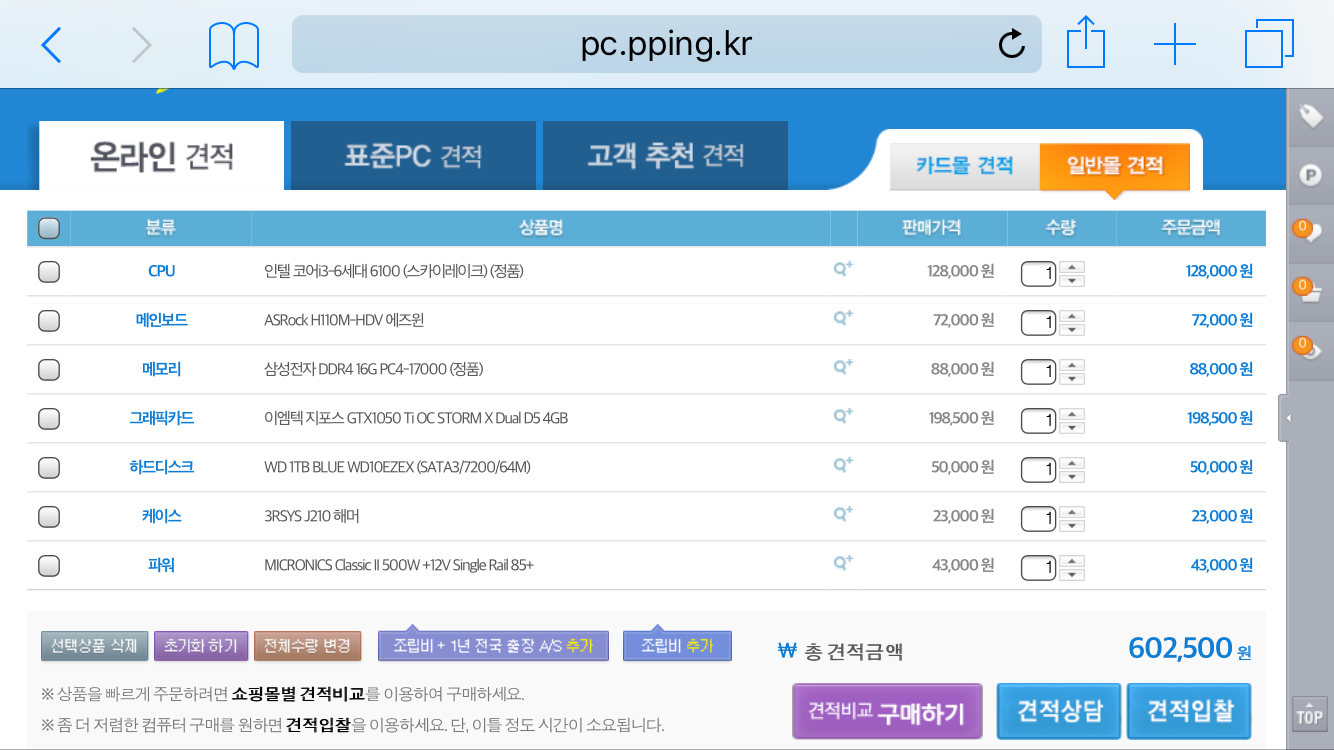Decrease the CPU quantity with the down arrow
Viewport: 1334px width, 750px height.
click(1072, 280)
